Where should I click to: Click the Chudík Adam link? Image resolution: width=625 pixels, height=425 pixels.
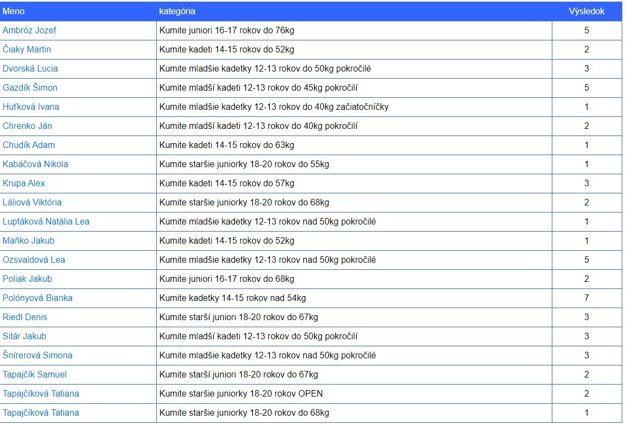pyautogui.click(x=29, y=145)
